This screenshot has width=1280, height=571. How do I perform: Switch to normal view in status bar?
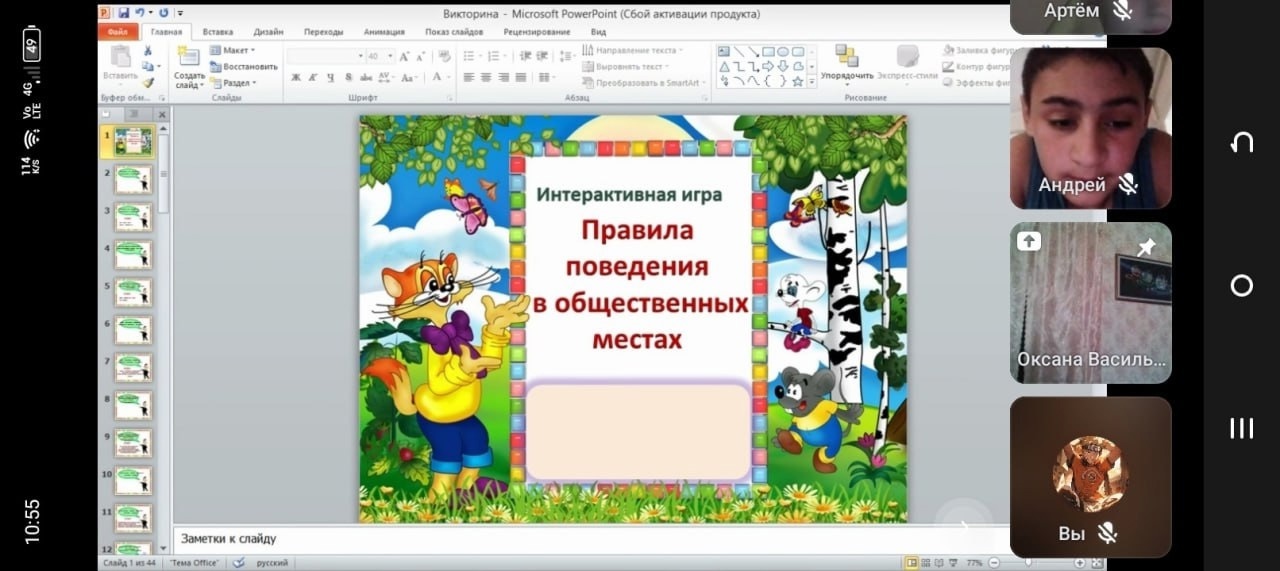pyautogui.click(x=912, y=563)
